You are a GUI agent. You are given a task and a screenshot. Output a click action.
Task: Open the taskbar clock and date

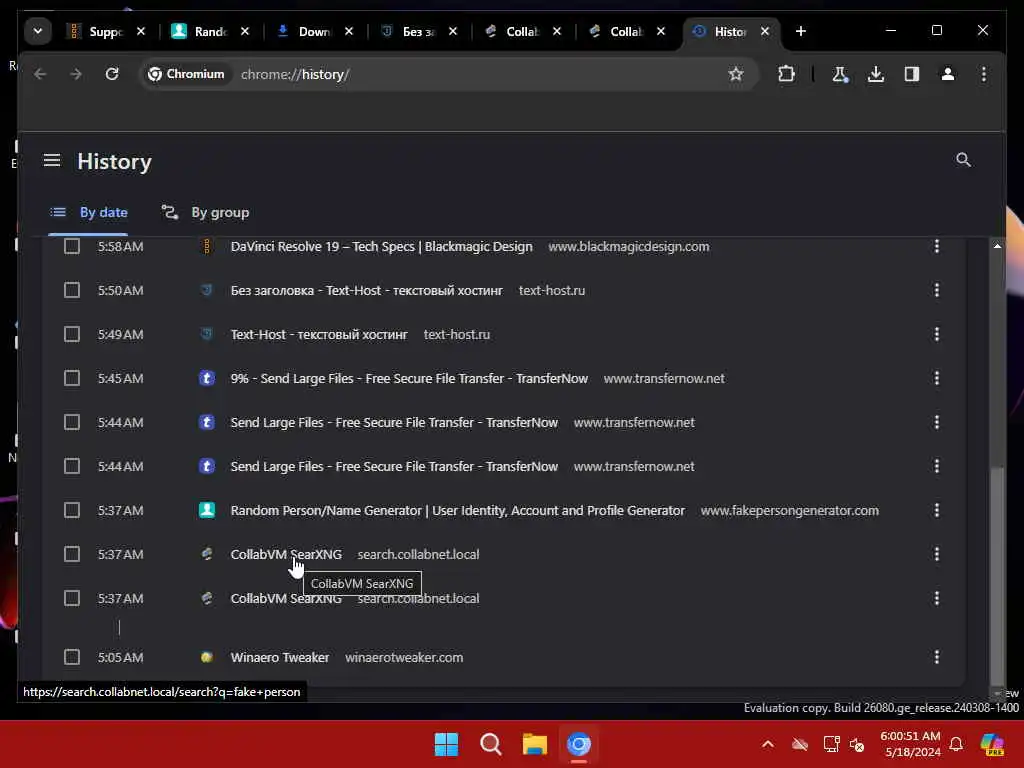tap(910, 744)
